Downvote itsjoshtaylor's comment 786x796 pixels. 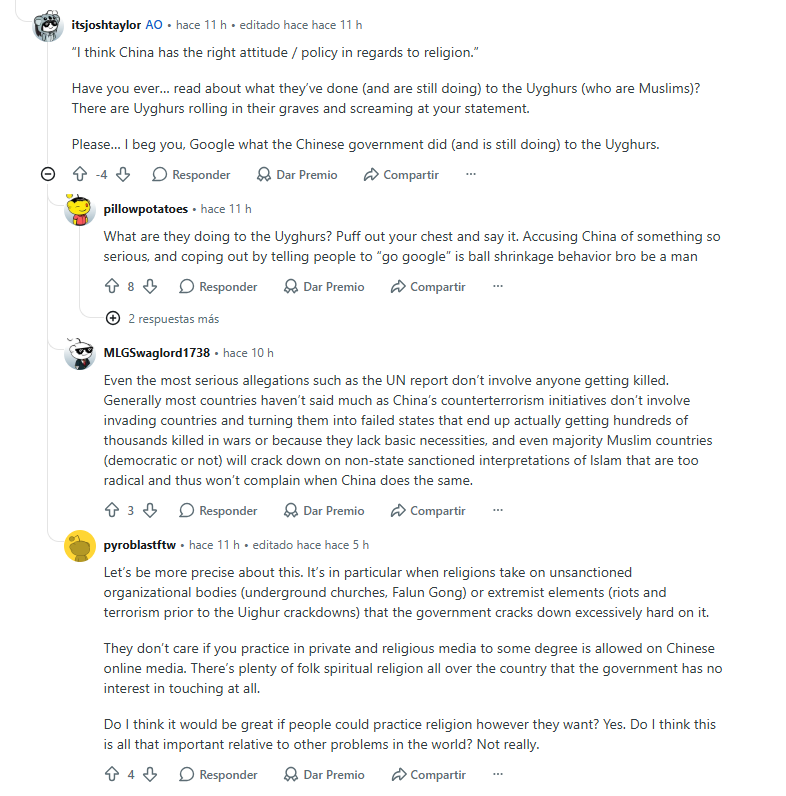click(x=123, y=175)
